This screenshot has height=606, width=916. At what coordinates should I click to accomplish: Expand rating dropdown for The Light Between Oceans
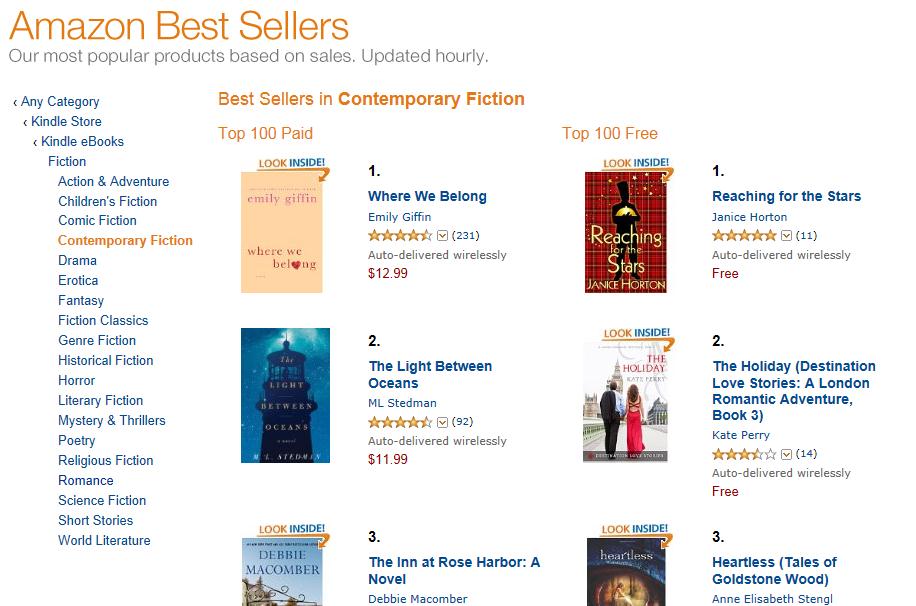(443, 422)
